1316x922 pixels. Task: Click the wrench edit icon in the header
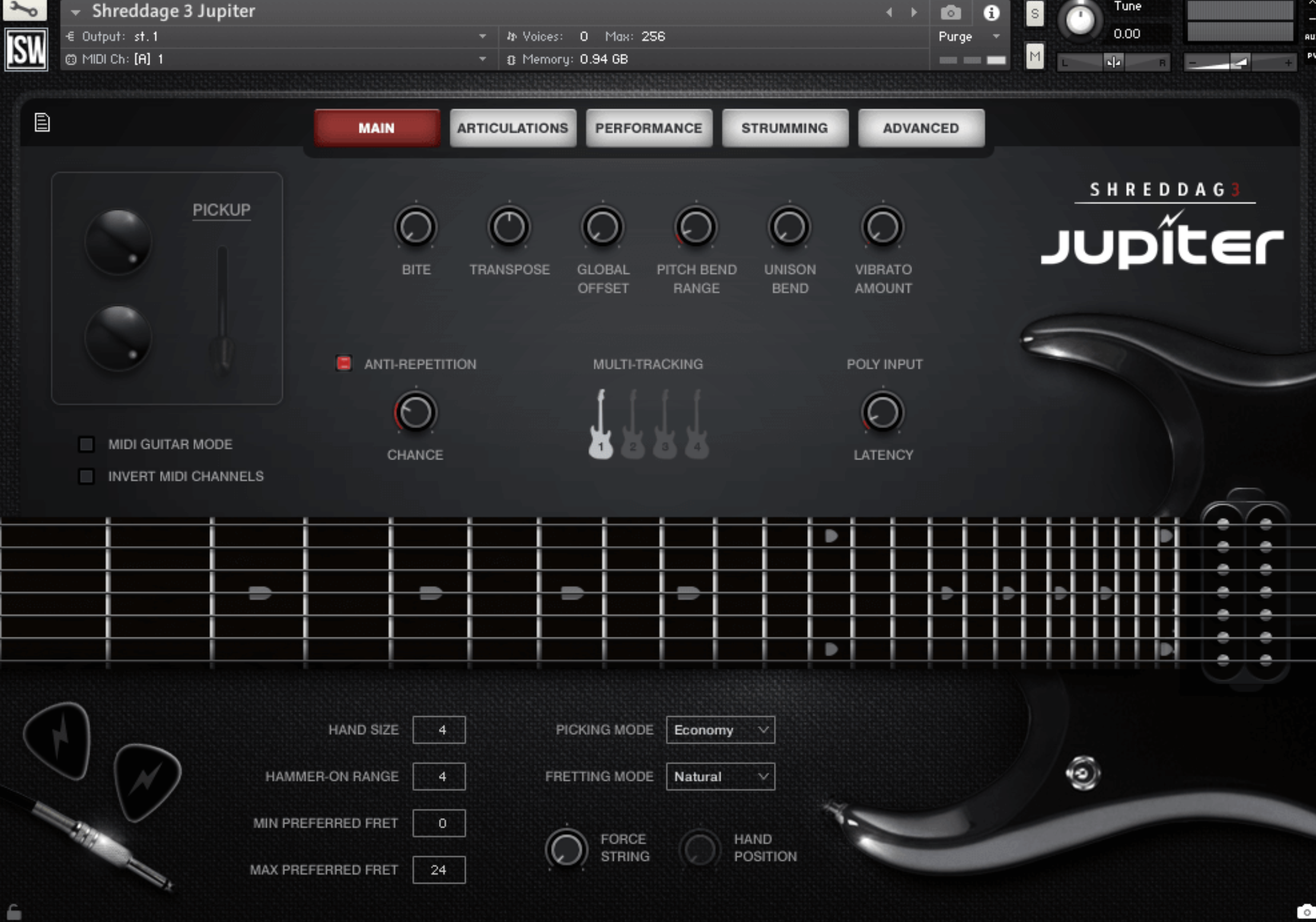24,9
